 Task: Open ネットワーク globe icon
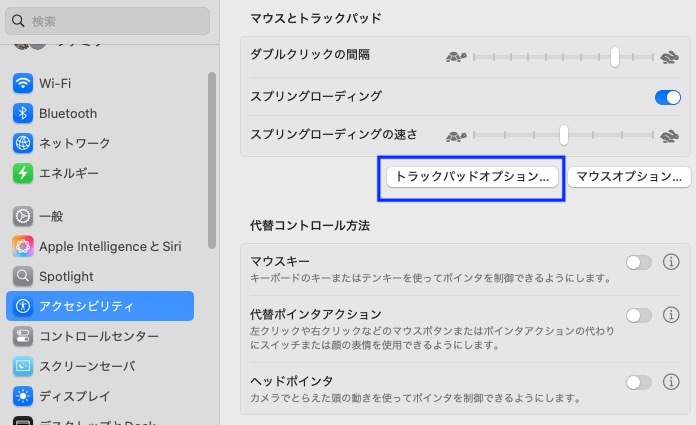[24, 143]
